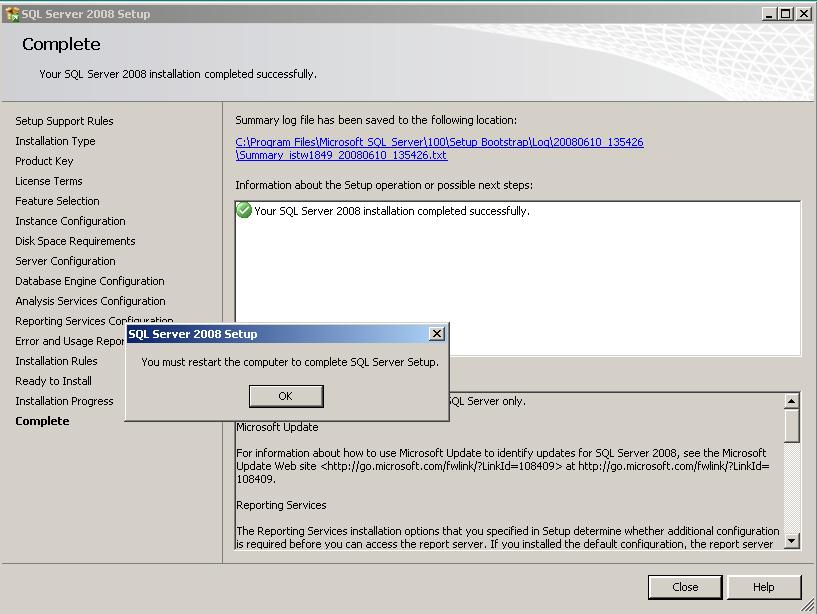The image size is (817, 614).
Task: Click the large 'Complete' page heading
Action: pyautogui.click(x=61, y=44)
